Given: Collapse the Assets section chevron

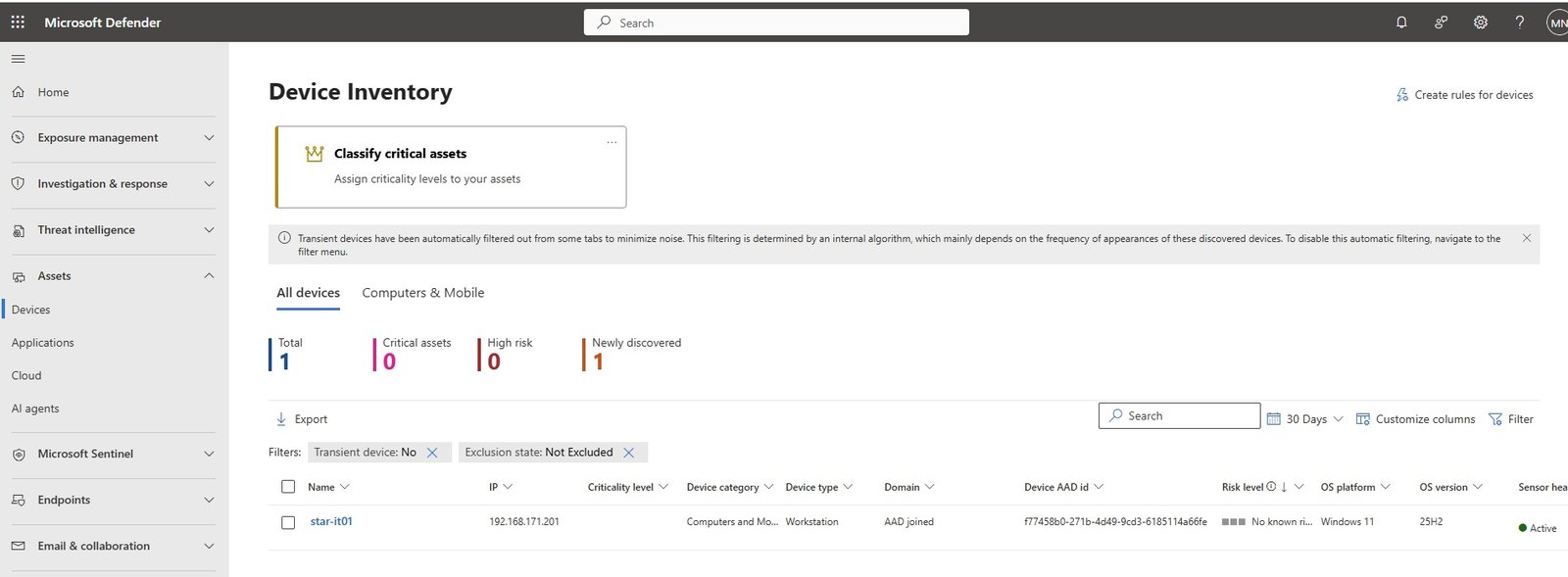Looking at the screenshot, I should (x=209, y=276).
